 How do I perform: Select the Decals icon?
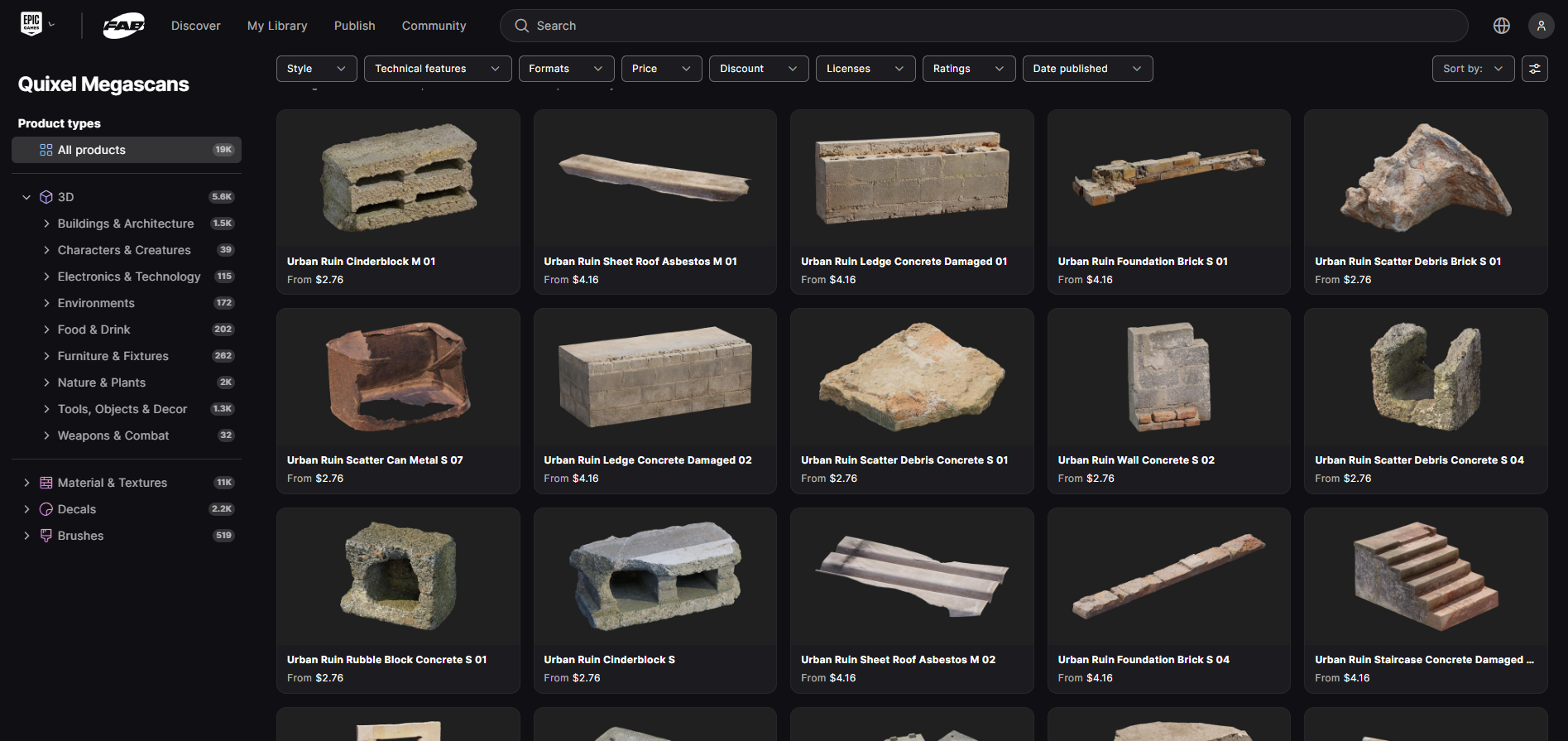pos(46,509)
